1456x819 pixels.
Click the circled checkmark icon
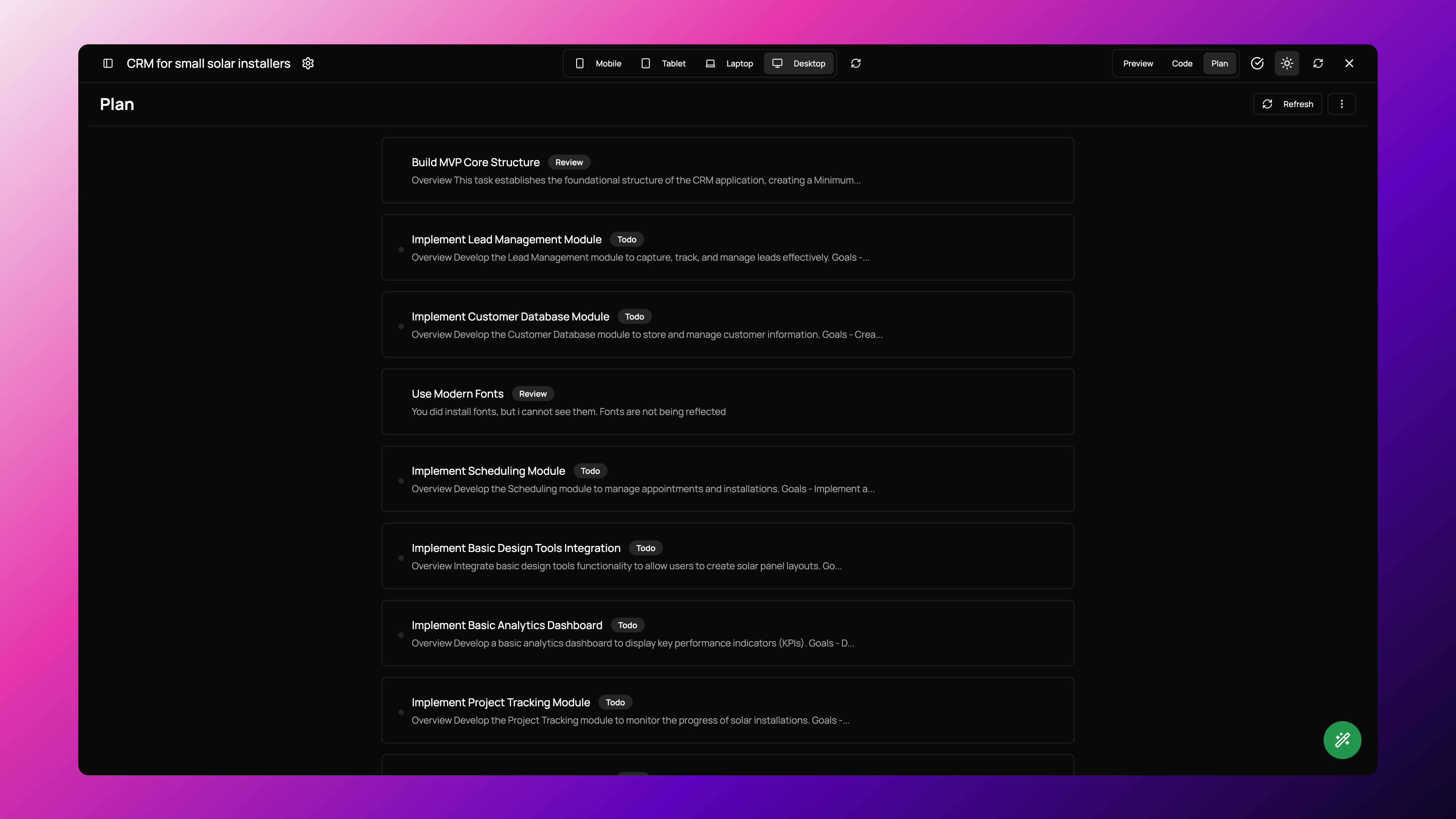[x=1257, y=63]
